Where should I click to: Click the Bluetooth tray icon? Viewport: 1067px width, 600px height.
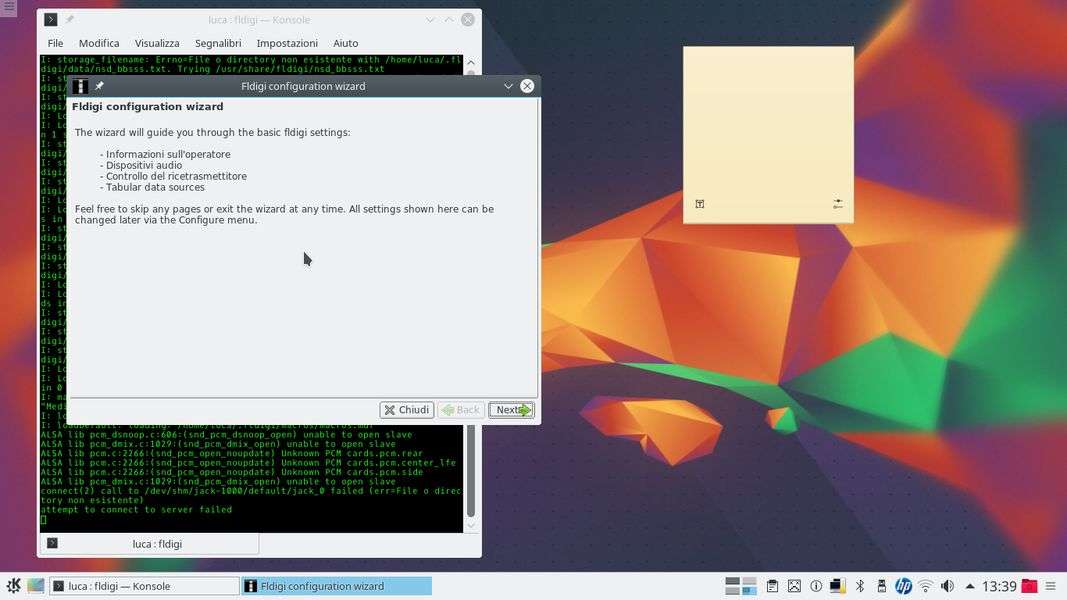(859, 586)
